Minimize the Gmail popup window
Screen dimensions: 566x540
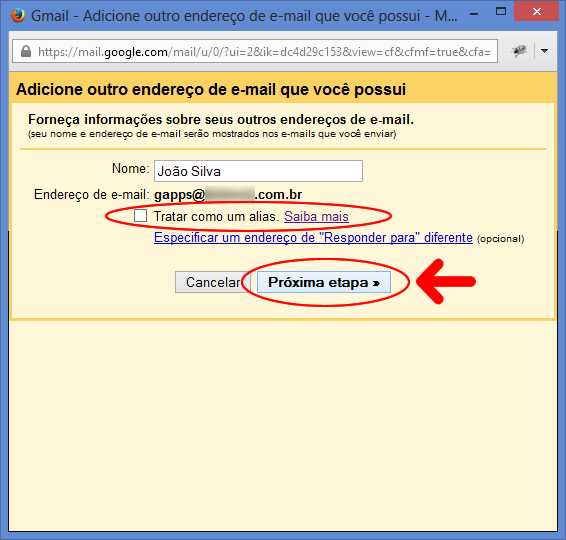(x=474, y=14)
